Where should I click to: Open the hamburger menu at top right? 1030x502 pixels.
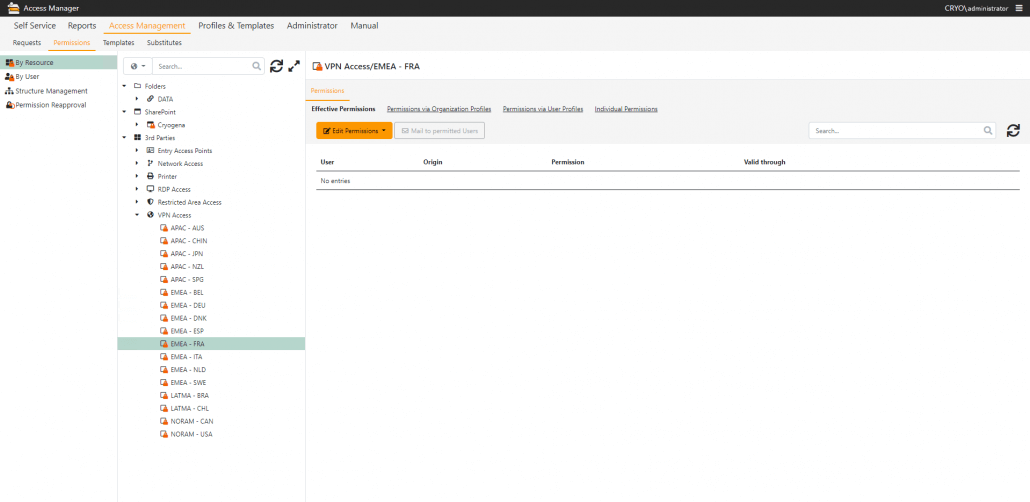point(1019,8)
